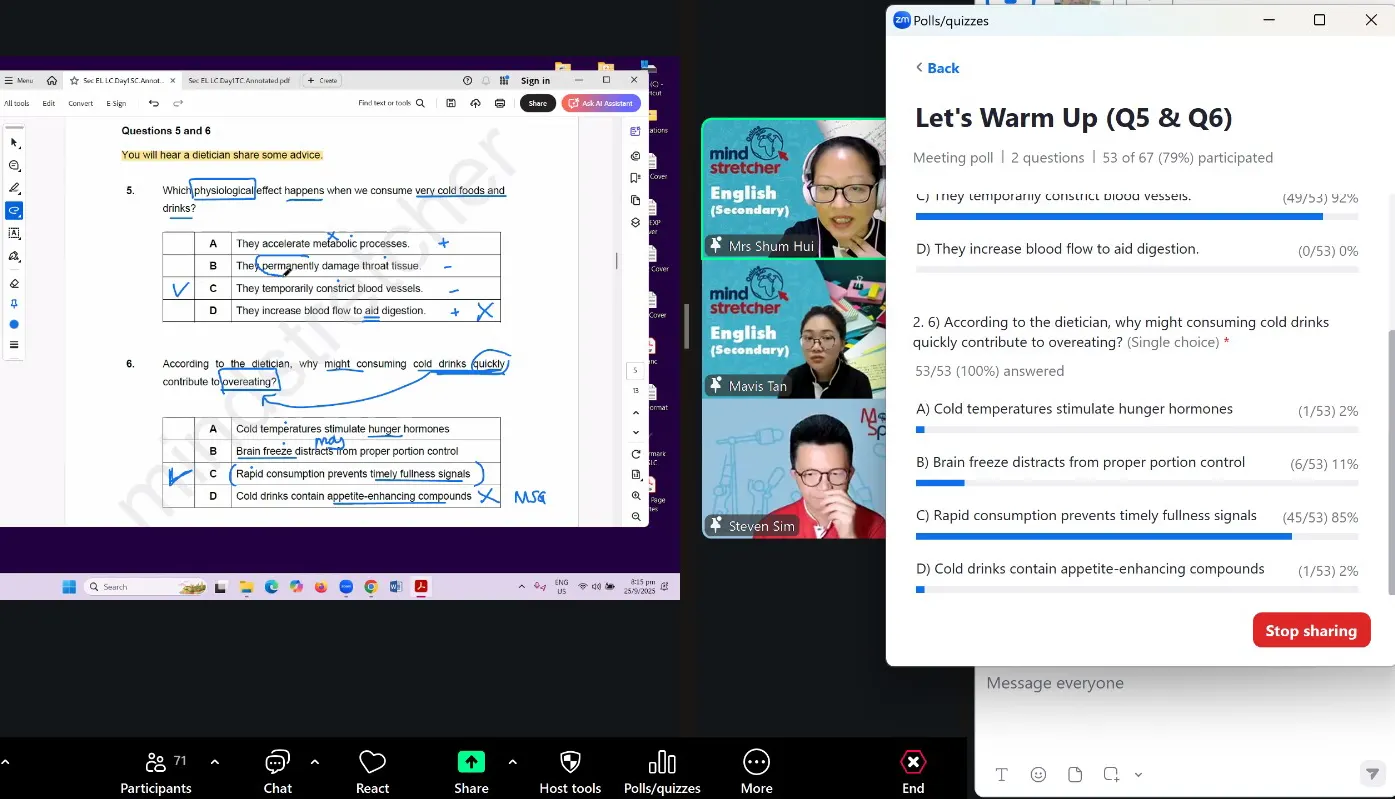Image resolution: width=1395 pixels, height=799 pixels.
Task: Expand the arrow next to Participants
Action: 214,762
